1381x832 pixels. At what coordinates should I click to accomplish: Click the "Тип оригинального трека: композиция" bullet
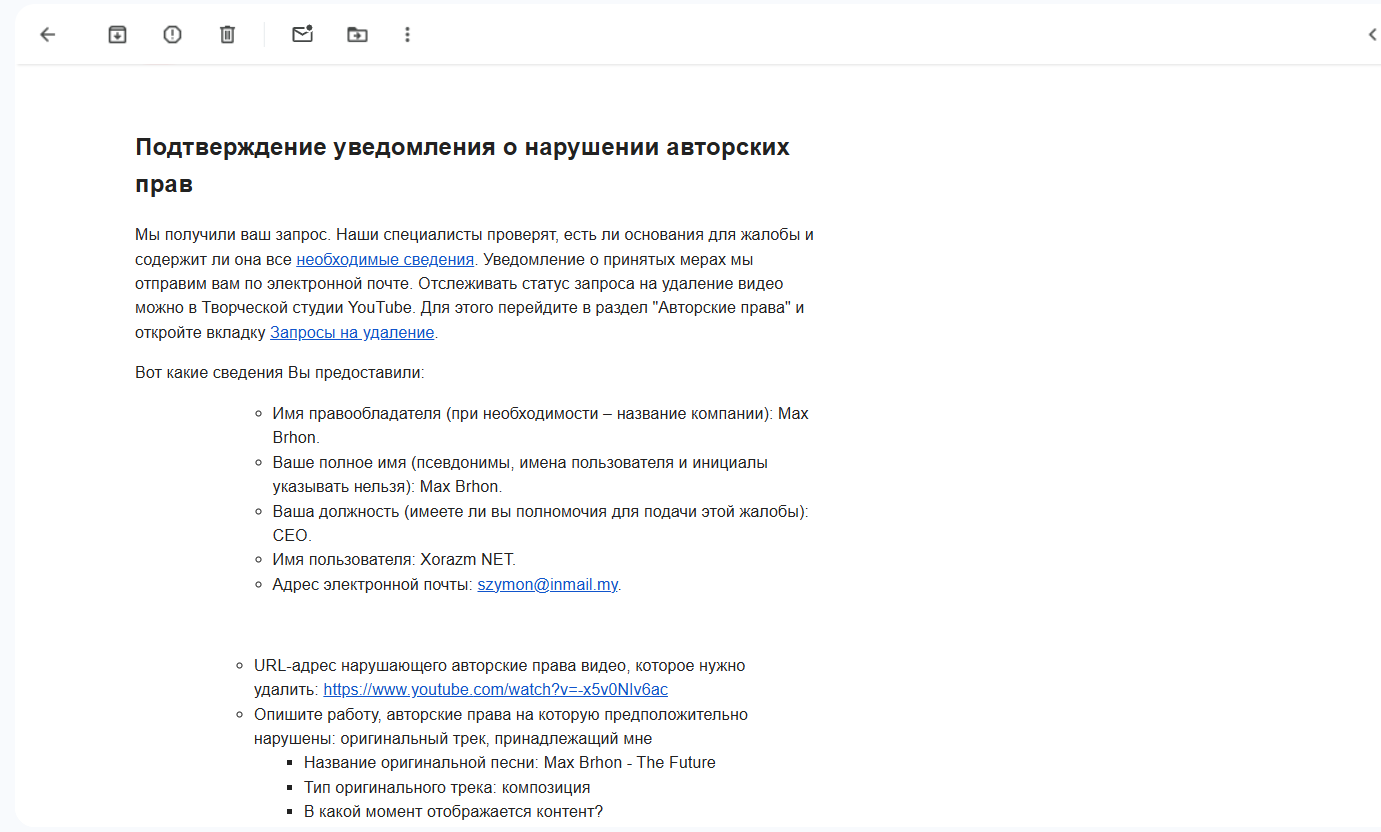447,787
